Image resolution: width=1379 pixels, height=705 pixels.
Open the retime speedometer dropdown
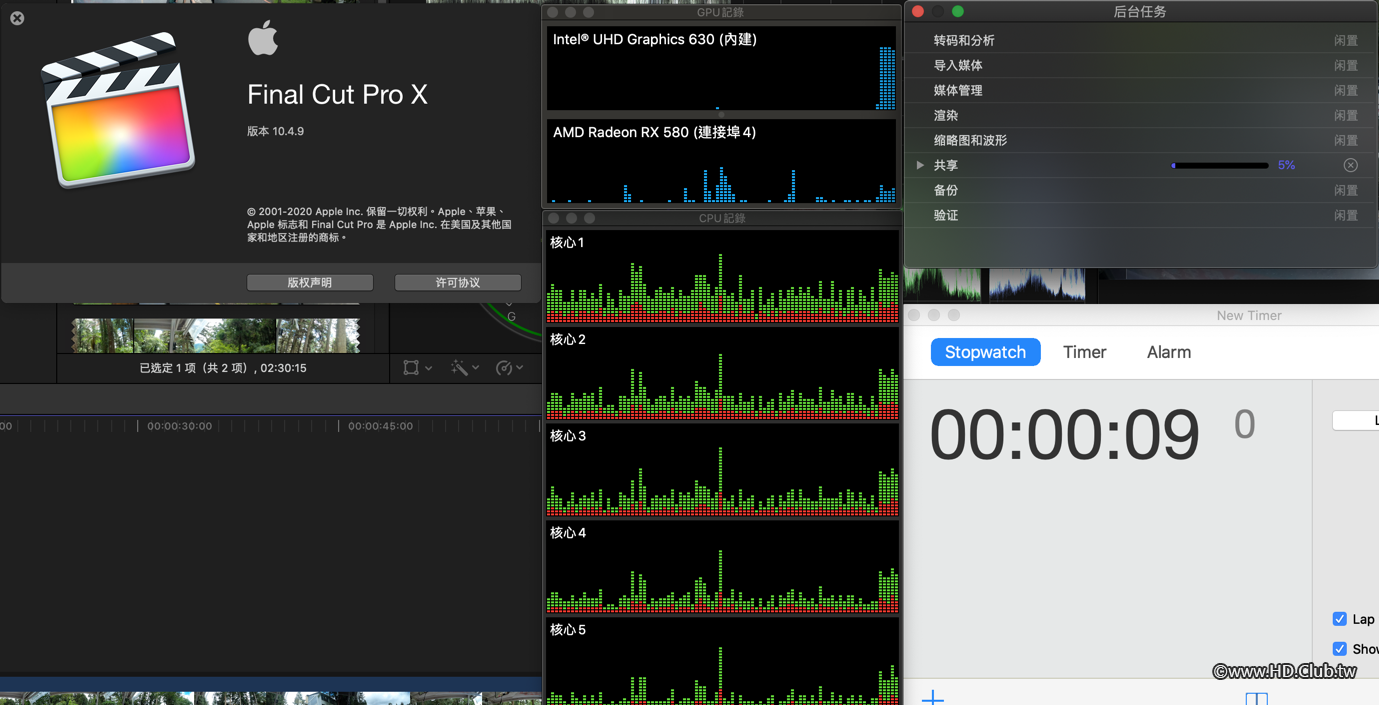pyautogui.click(x=509, y=368)
